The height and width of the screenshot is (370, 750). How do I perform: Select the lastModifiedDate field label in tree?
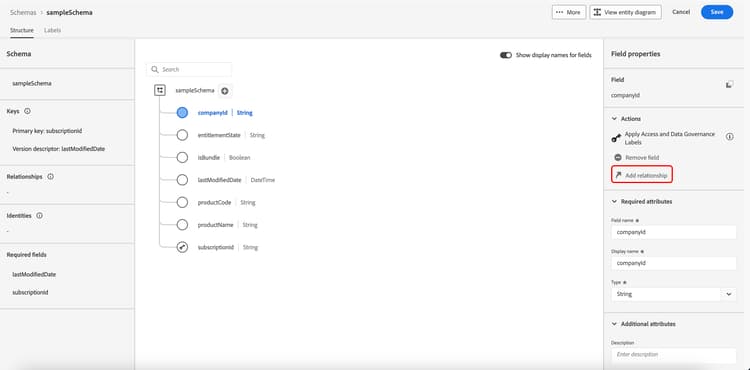coord(220,180)
